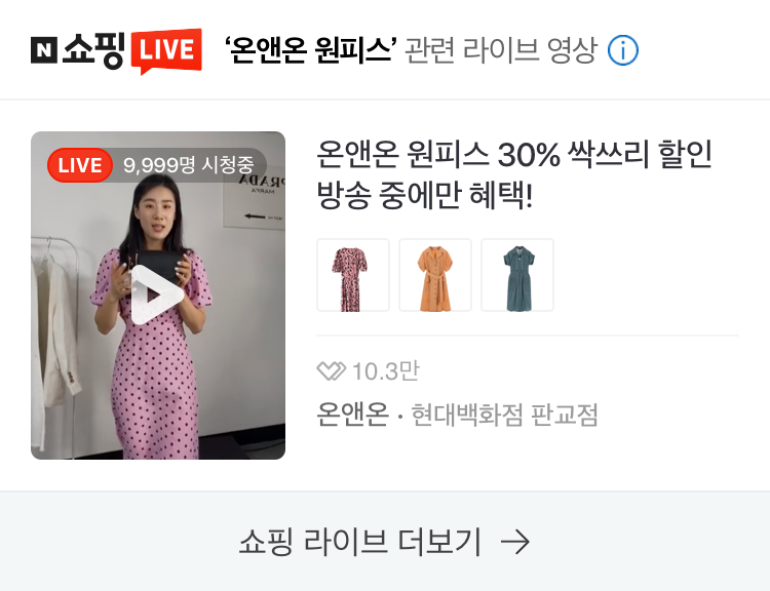Click the red LIVE badge on video
Viewport: 770px width, 591px height.
80,165
